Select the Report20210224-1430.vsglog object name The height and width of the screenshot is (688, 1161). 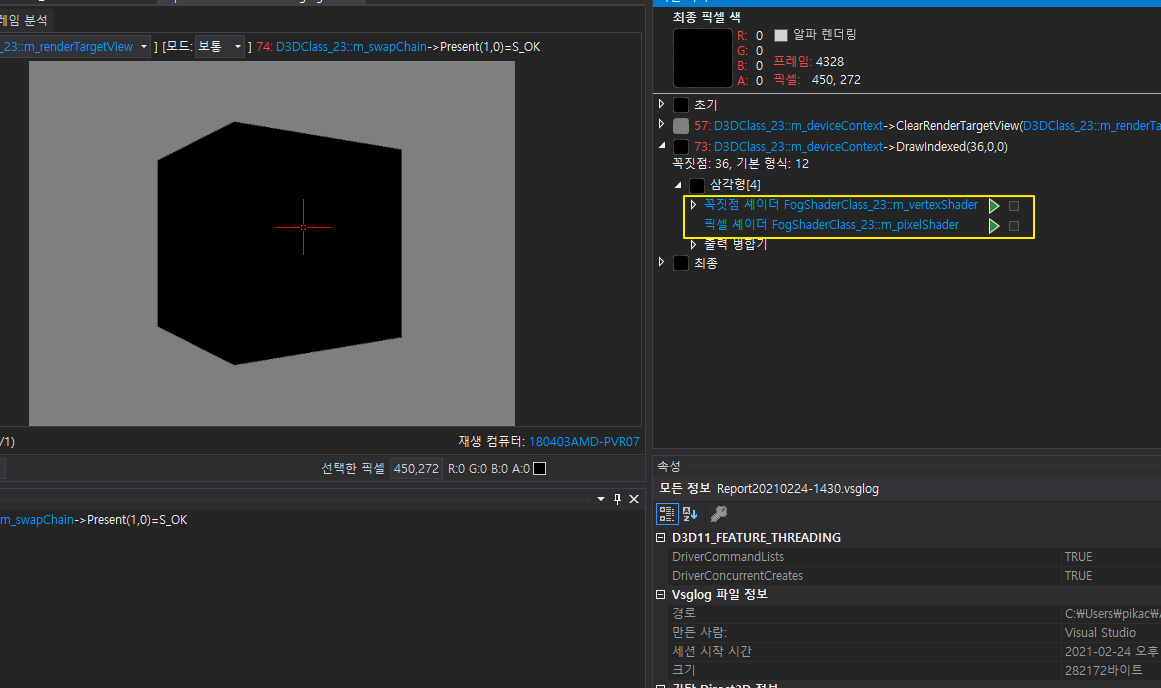pos(797,489)
